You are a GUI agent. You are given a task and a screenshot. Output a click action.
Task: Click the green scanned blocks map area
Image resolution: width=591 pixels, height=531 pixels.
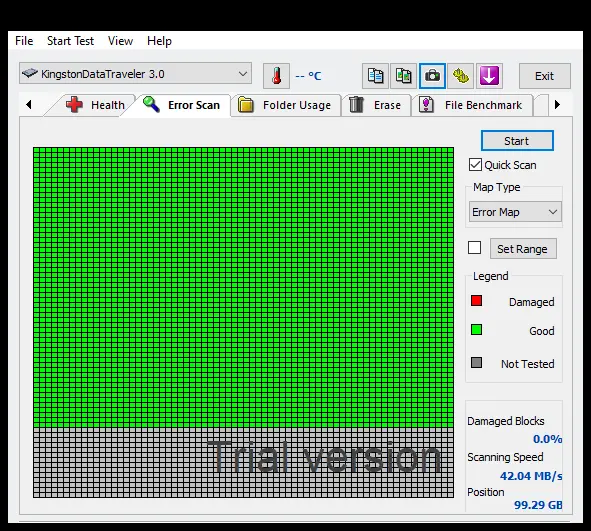point(243,287)
